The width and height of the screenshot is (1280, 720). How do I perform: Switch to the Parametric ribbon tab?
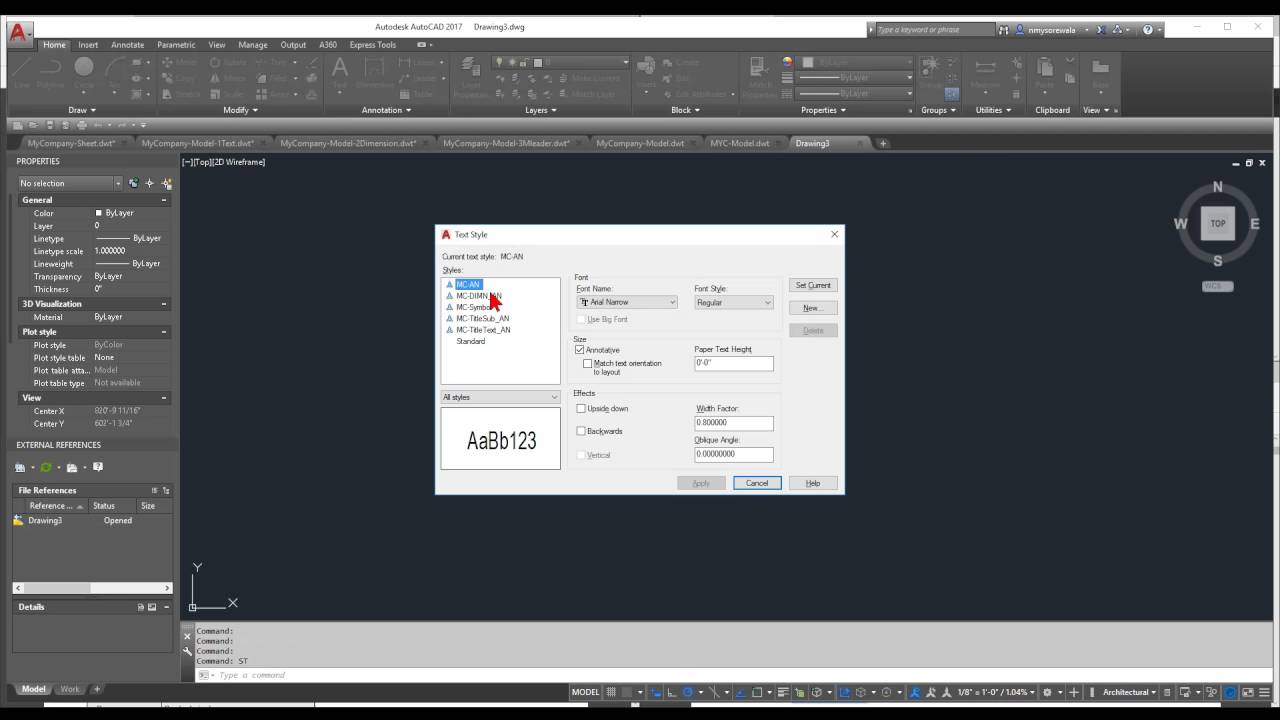[176, 45]
